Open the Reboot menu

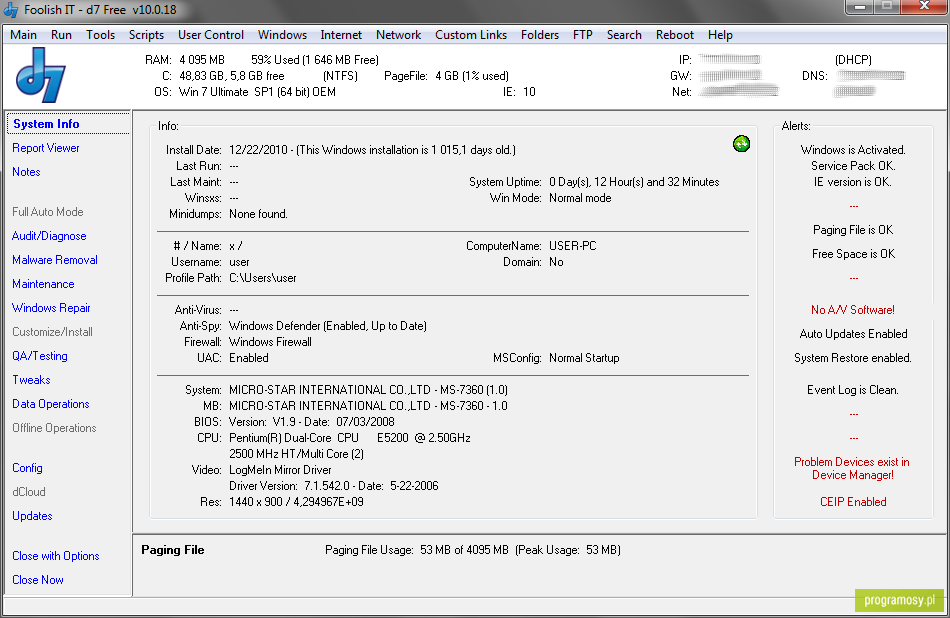[x=674, y=35]
